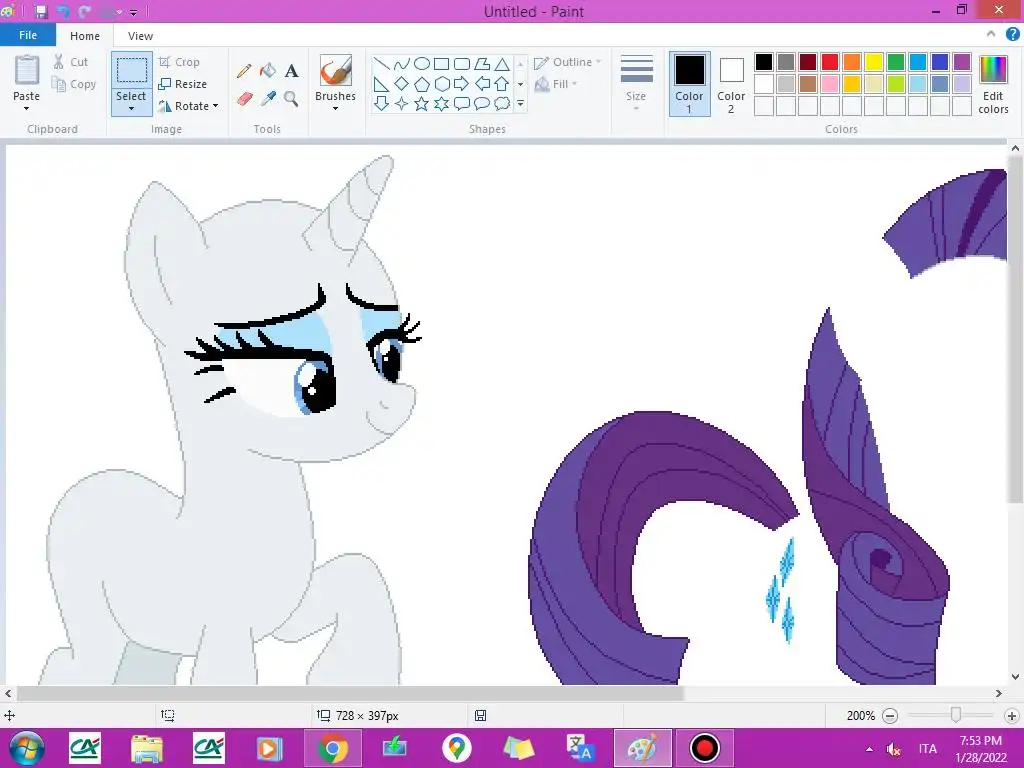Pick the yellow color swatch
1024x768 pixels.
[x=874, y=62]
